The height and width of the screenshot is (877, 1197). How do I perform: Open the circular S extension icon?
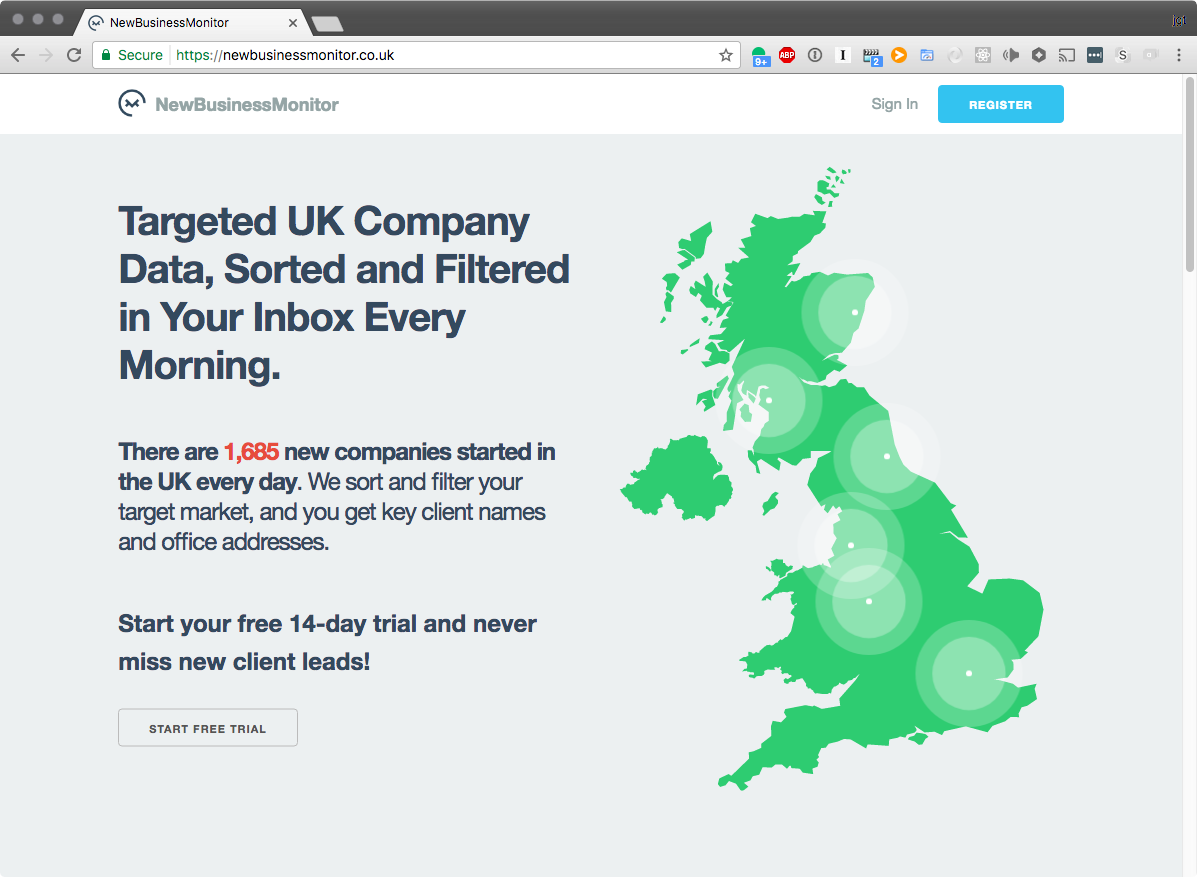point(1122,55)
